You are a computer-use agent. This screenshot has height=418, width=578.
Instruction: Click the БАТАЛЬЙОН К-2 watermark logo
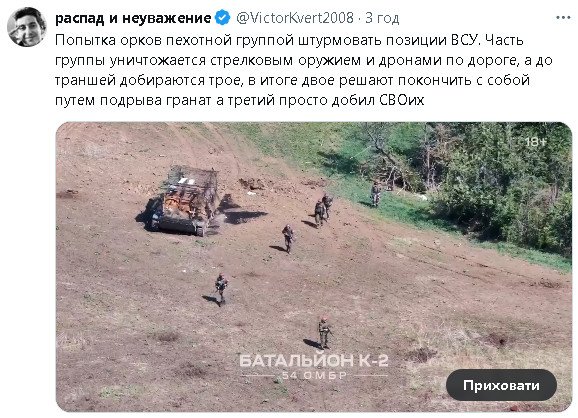314,360
